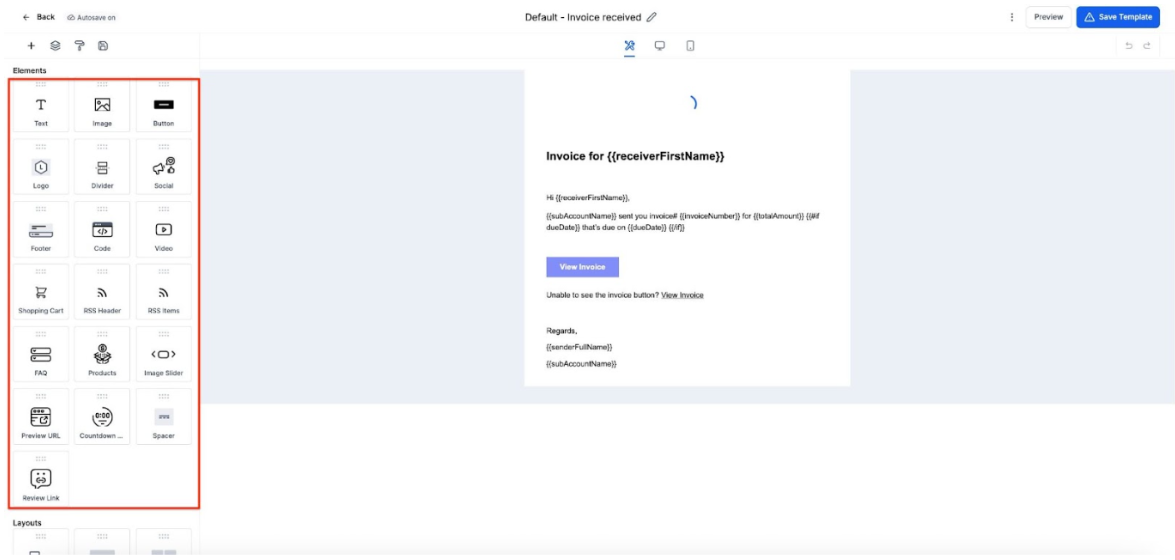Switch to mobile preview view

[x=690, y=46]
